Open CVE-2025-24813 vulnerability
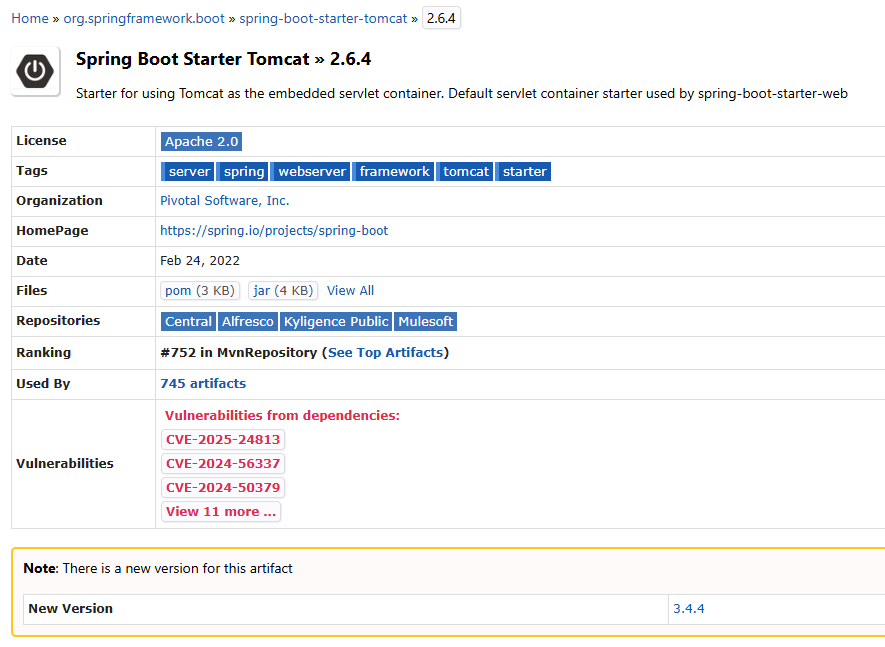The height and width of the screenshot is (647, 885). pos(223,440)
